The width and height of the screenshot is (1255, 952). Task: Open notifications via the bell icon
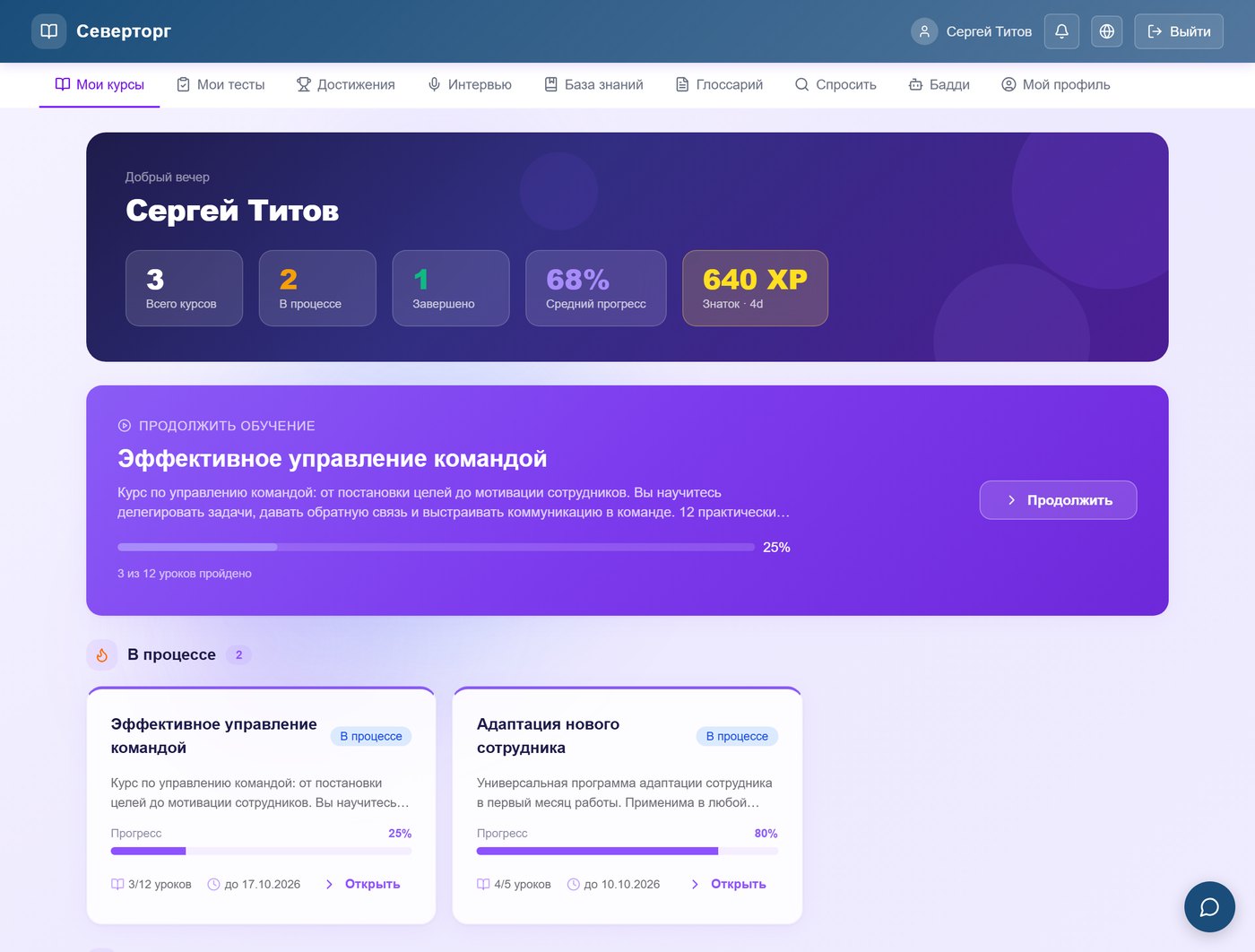[x=1061, y=31]
